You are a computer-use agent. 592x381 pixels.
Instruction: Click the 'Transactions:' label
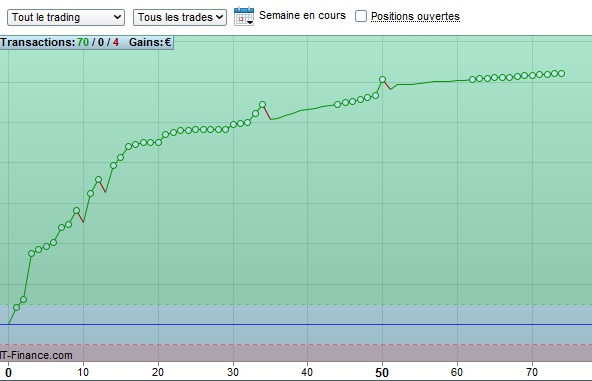(x=38, y=42)
